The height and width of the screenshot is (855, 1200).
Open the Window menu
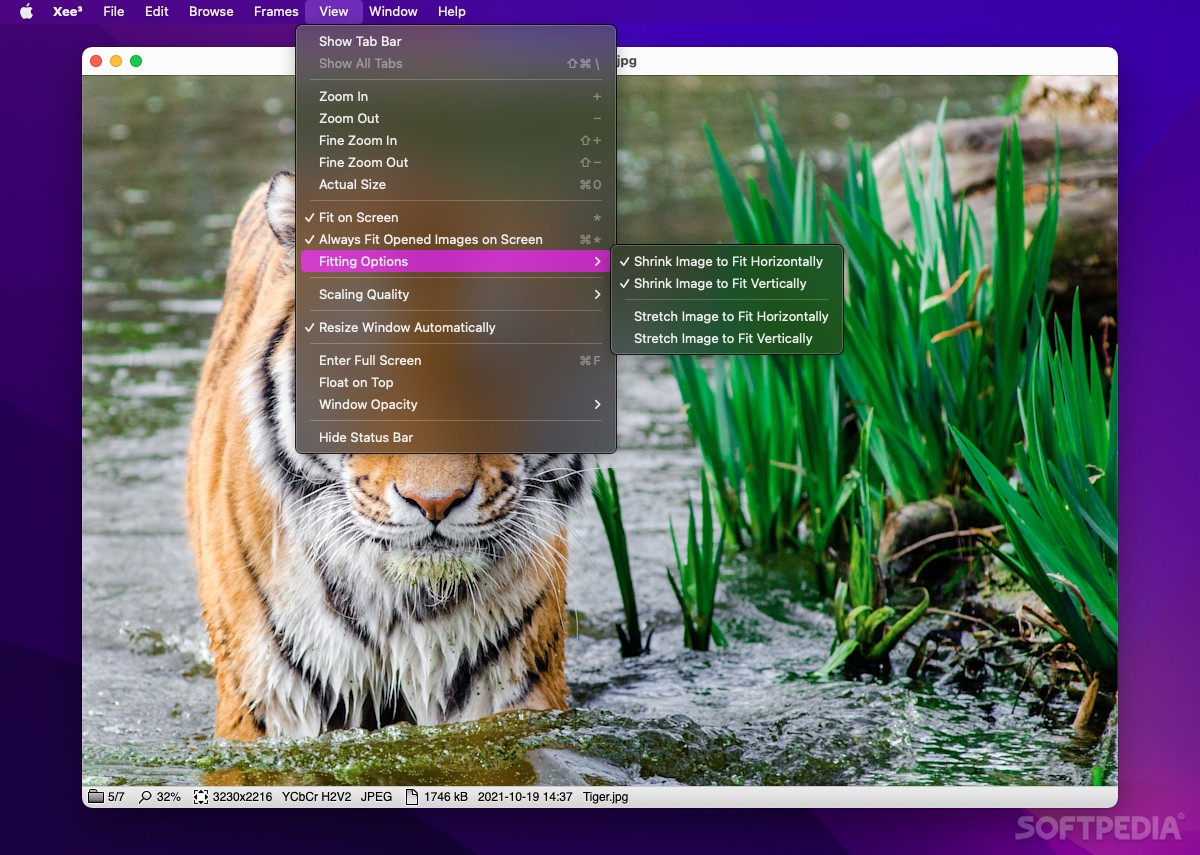(393, 11)
